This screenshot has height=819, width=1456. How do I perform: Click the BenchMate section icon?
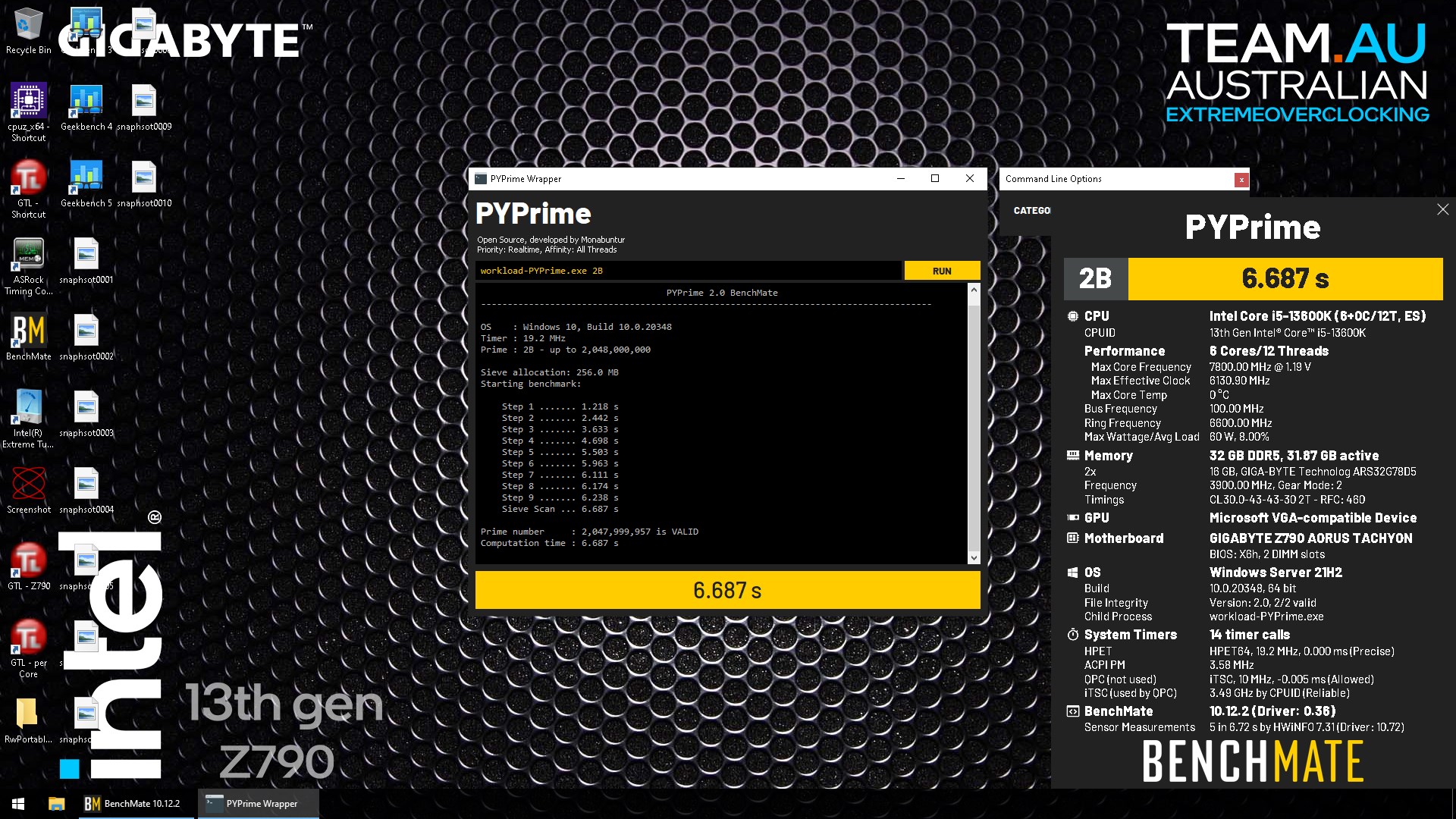coord(1072,711)
